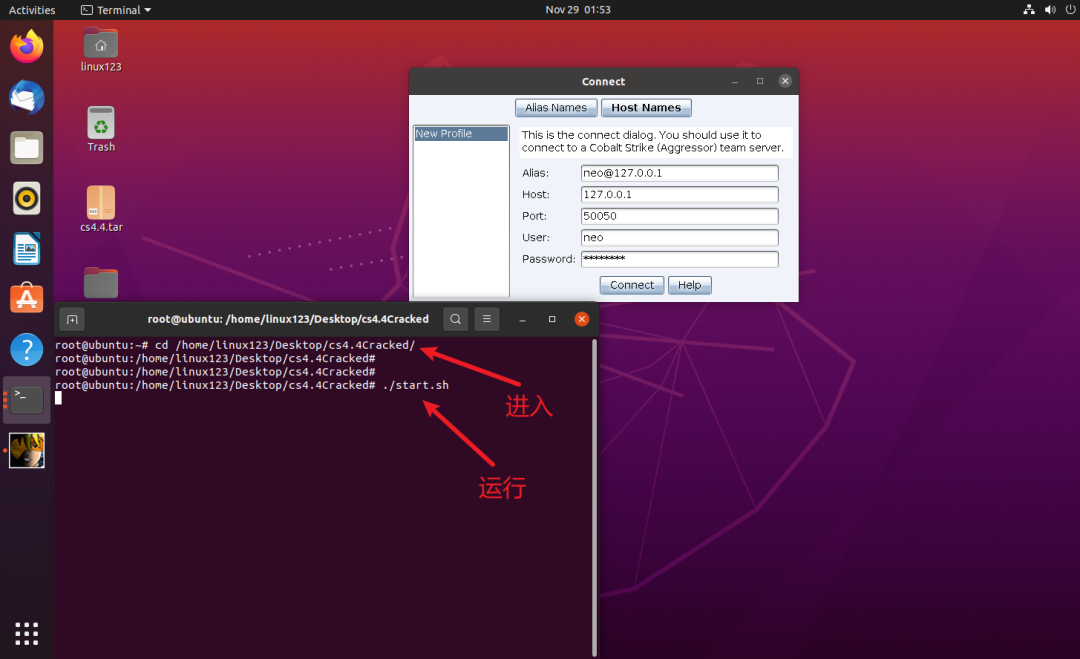Click the Connect dialog title text
The width and height of the screenshot is (1080, 659).
click(x=603, y=81)
